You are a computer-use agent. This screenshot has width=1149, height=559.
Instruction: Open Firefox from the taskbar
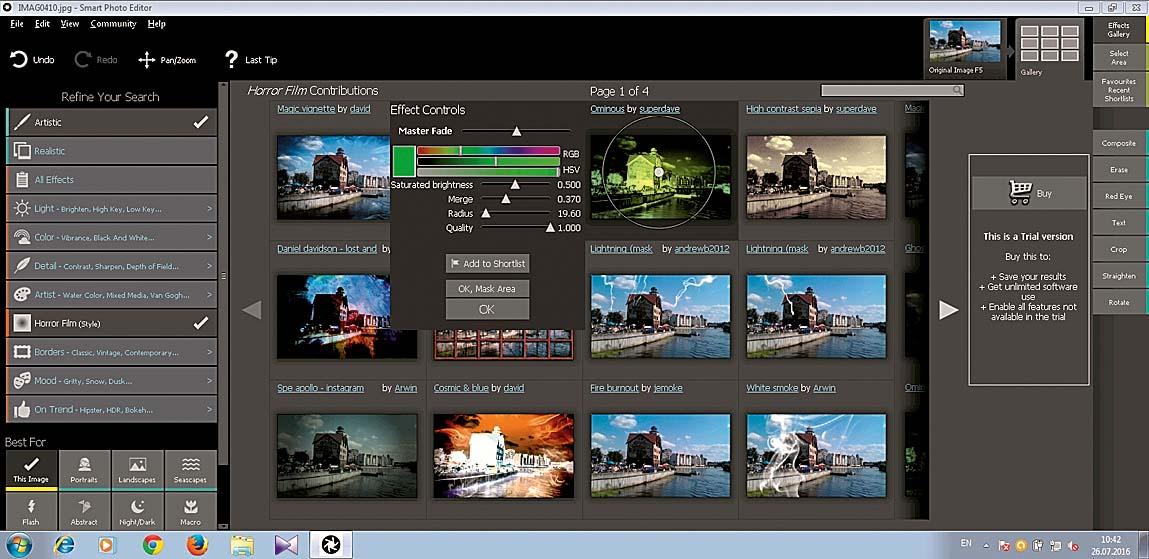[x=197, y=545]
